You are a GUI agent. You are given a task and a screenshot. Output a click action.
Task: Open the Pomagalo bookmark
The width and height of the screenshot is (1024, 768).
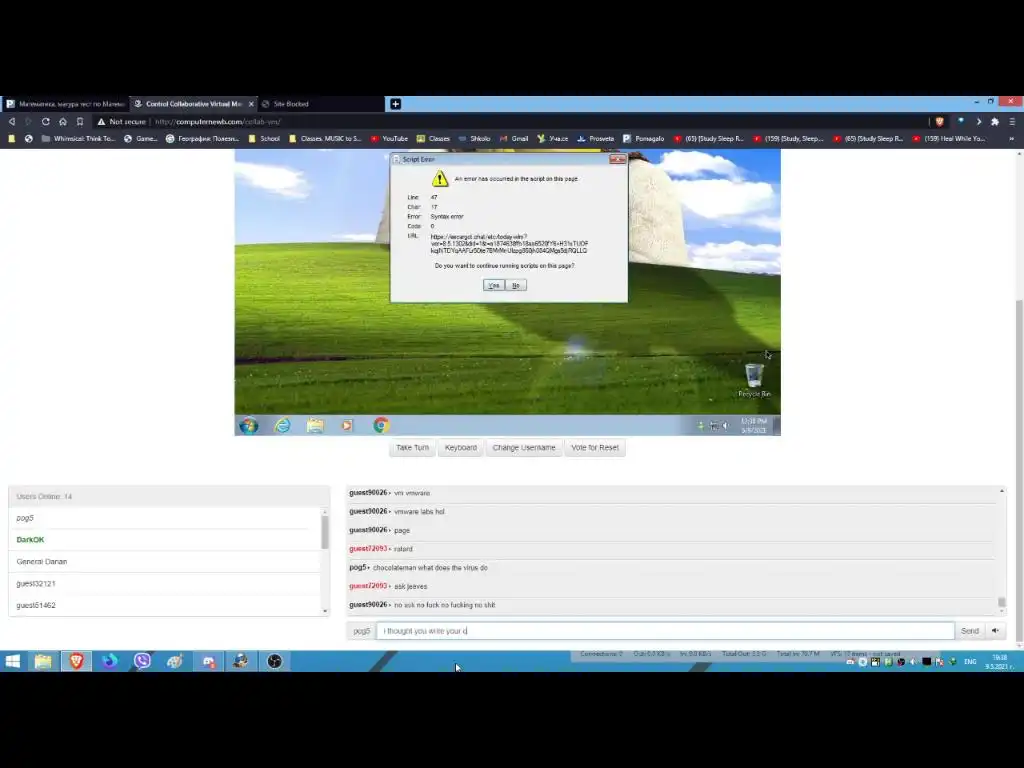tap(643, 138)
